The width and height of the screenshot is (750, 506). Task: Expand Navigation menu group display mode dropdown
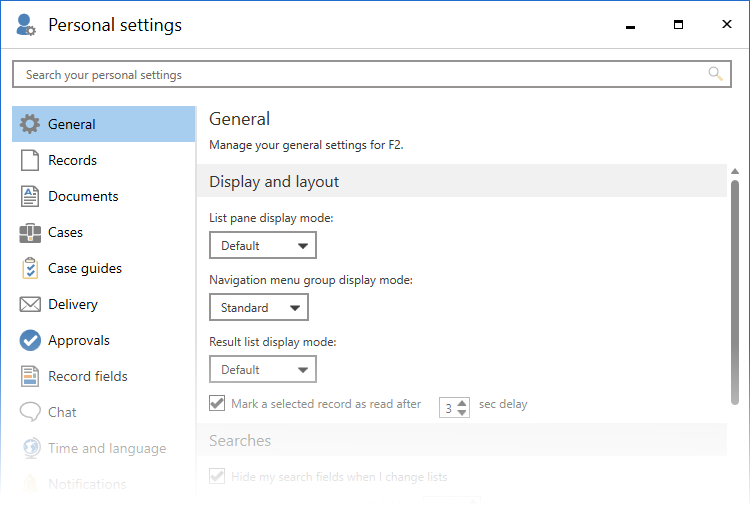tap(259, 308)
